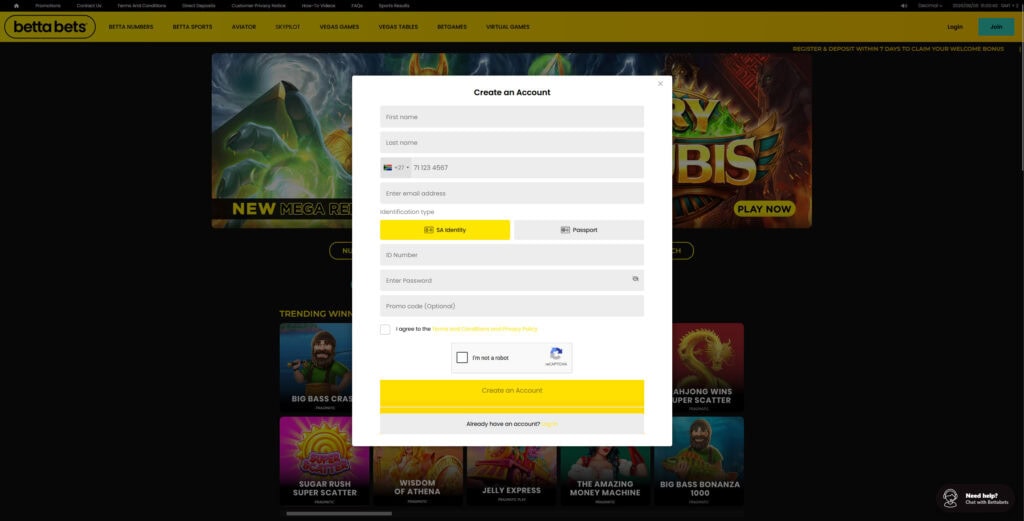Go to Betta Sports menu
Image resolution: width=1024 pixels, height=521 pixels.
pyautogui.click(x=192, y=27)
